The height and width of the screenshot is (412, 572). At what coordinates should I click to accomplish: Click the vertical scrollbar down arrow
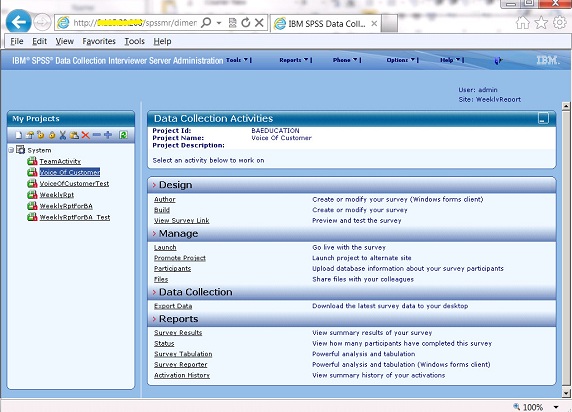pos(566,393)
